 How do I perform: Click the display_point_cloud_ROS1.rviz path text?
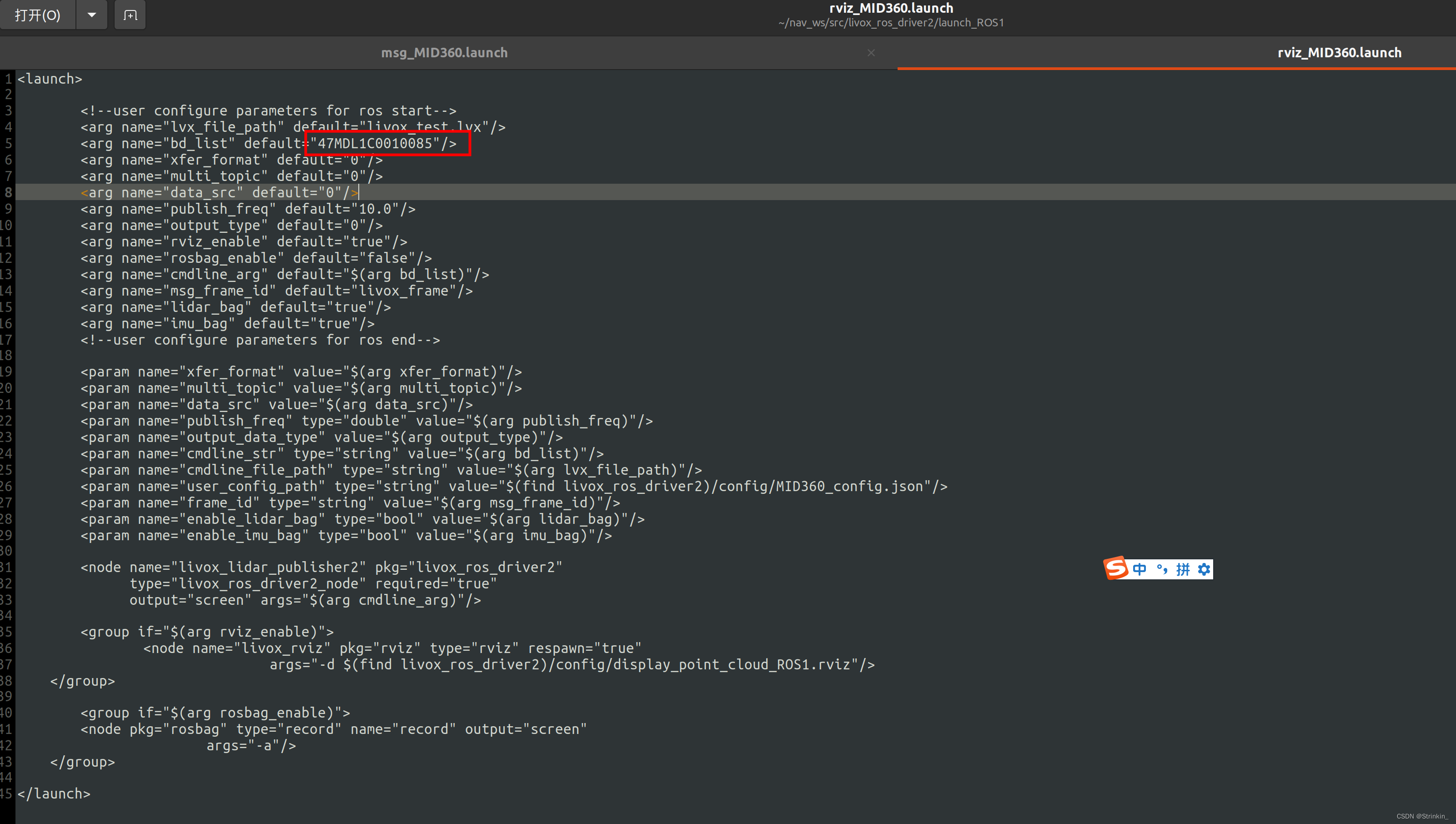(733, 665)
